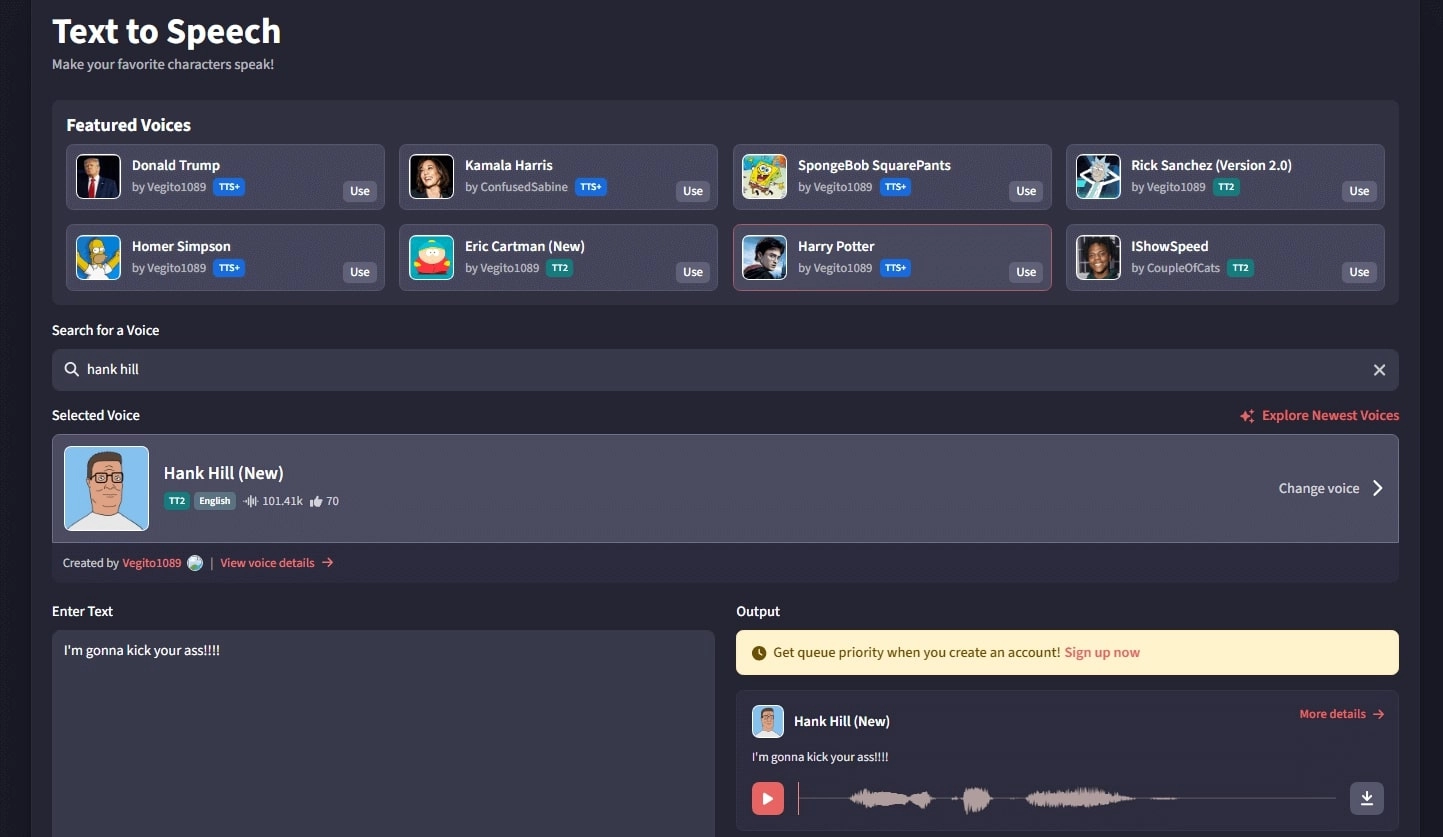Use the IShowSpeed voice
1443x837 pixels.
[x=1359, y=272]
